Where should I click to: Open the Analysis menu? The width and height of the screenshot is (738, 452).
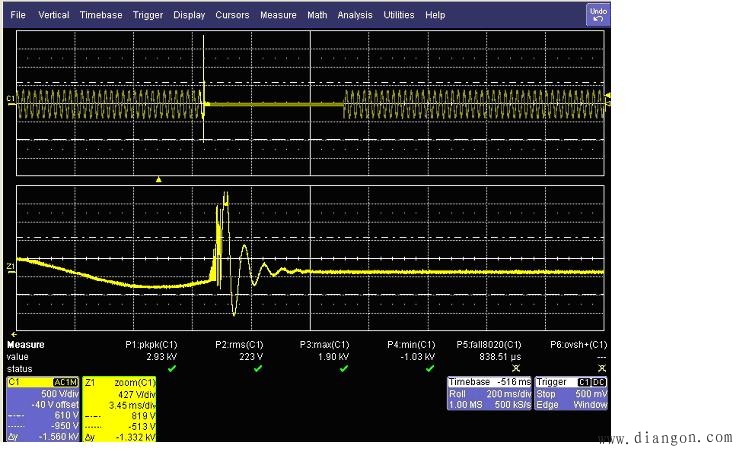[x=354, y=16]
